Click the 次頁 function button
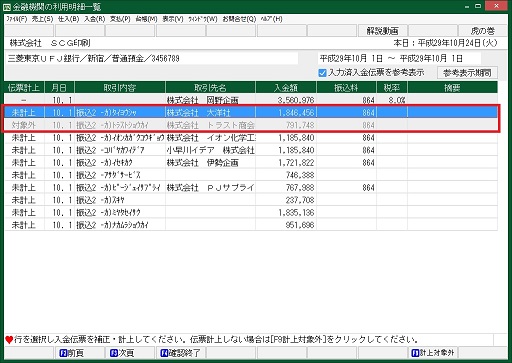512x363 pixels. pyautogui.click(x=130, y=353)
